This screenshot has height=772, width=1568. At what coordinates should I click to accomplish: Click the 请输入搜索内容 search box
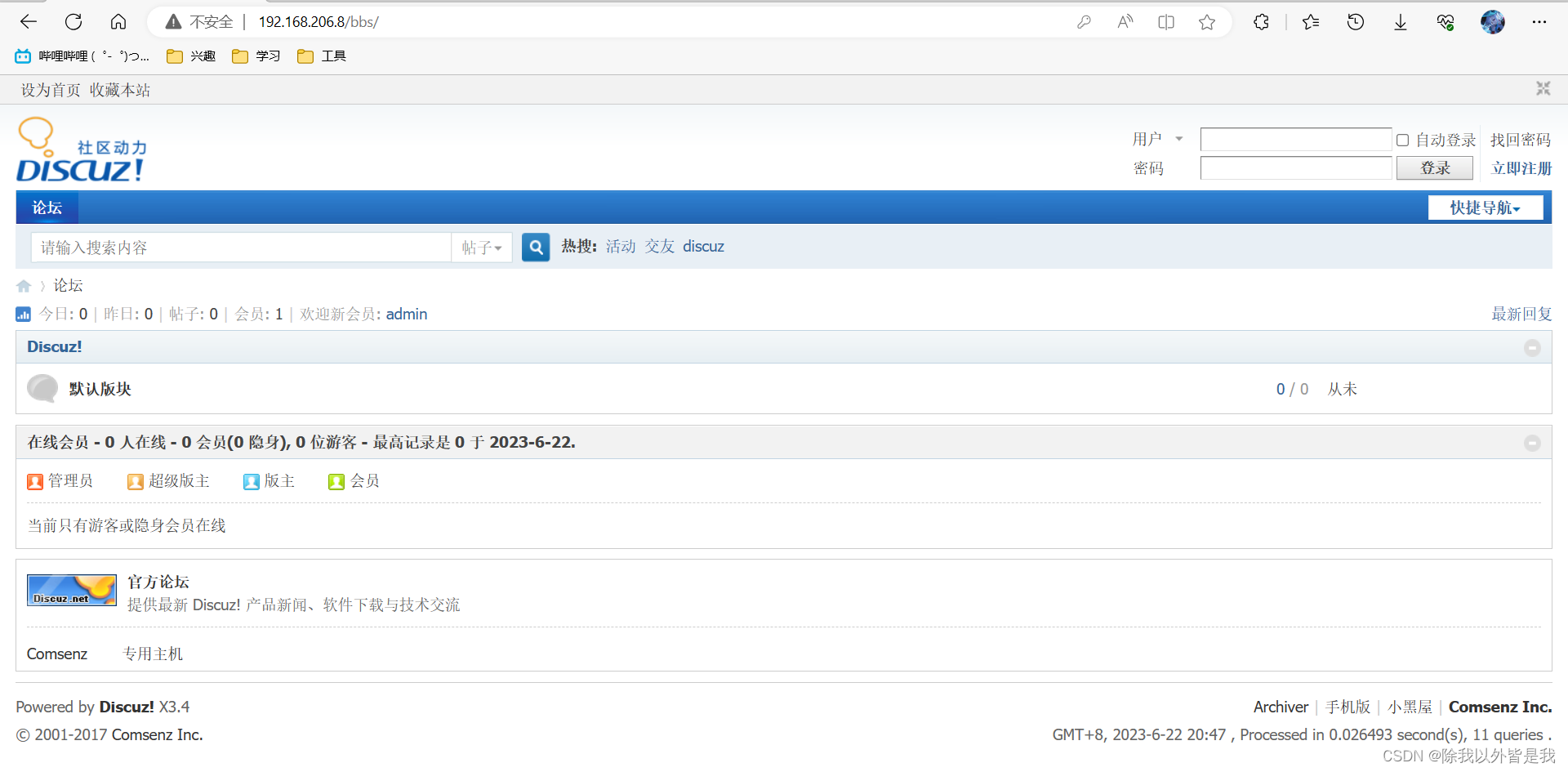(x=241, y=248)
